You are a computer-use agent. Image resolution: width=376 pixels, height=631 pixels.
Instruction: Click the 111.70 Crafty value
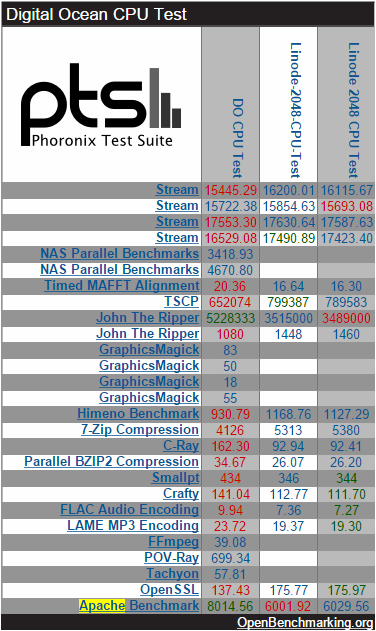(x=346, y=494)
